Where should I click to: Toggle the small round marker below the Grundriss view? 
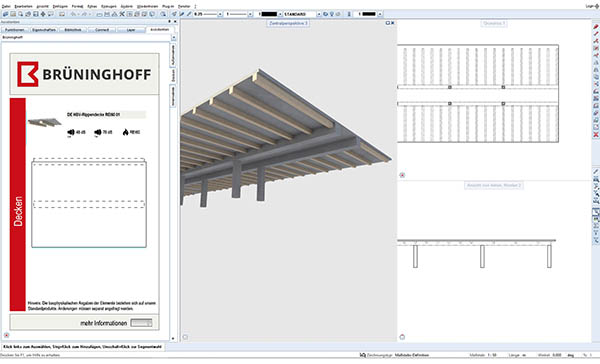[x=402, y=175]
